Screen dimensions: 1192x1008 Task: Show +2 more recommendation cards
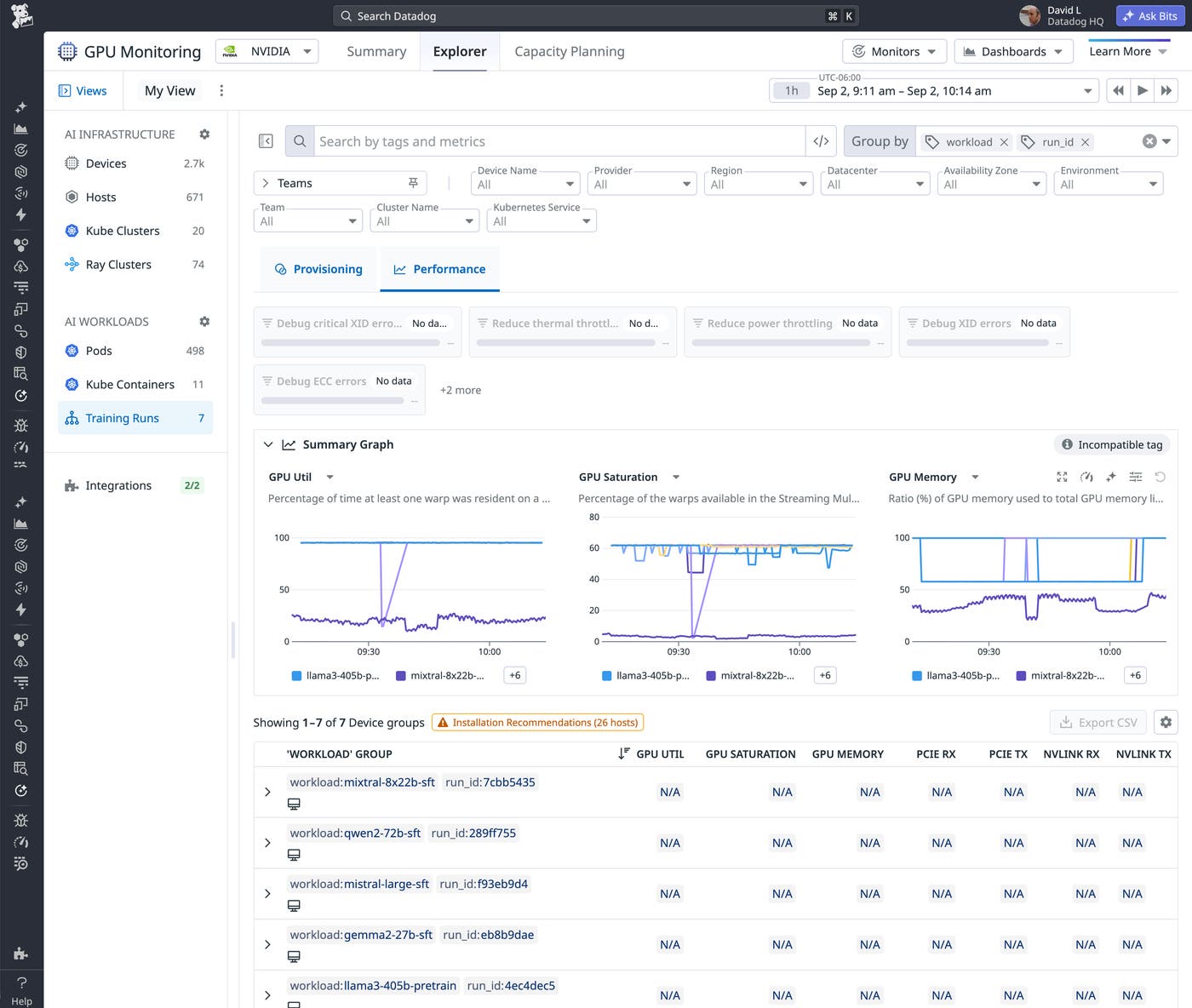[x=461, y=390]
